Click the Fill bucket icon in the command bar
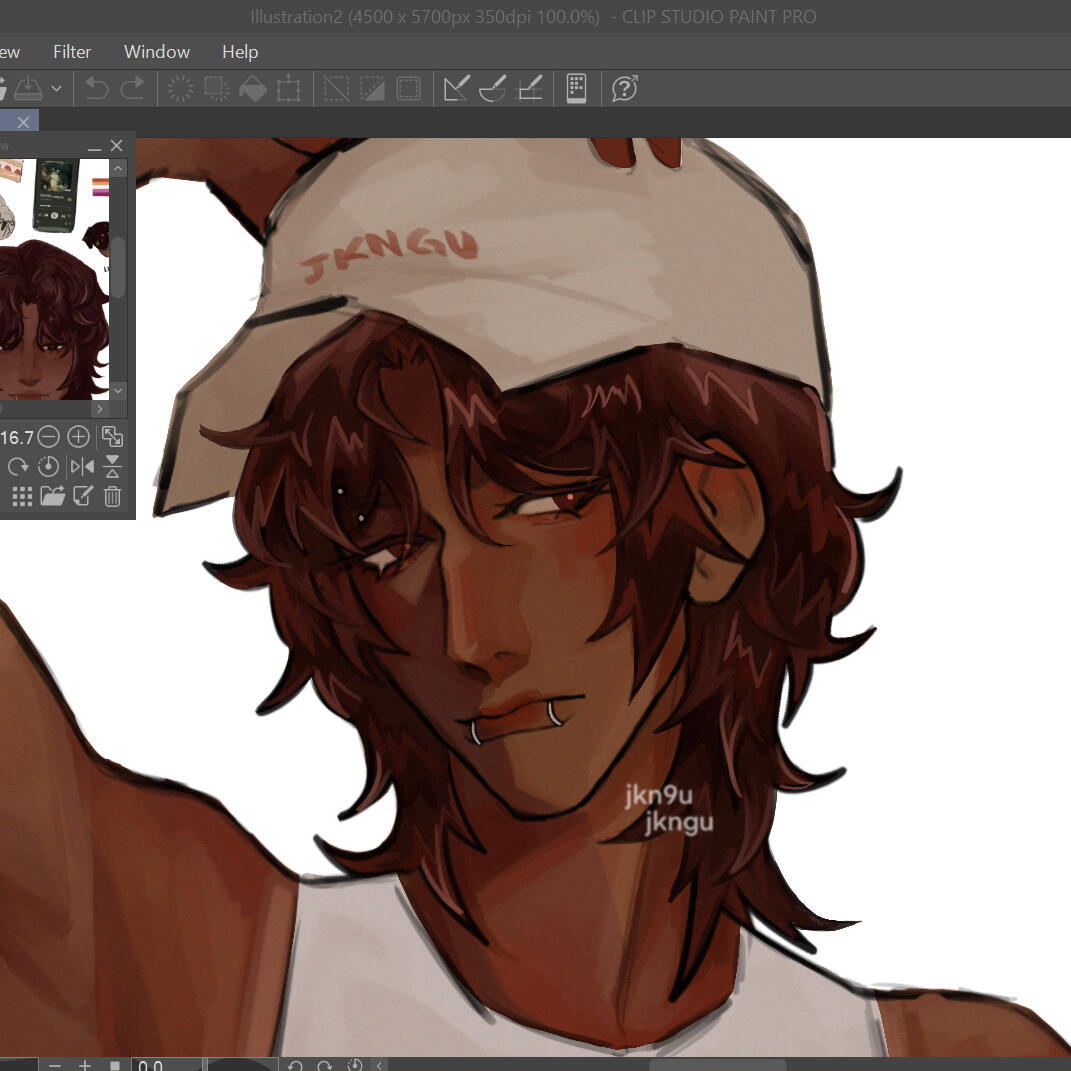The height and width of the screenshot is (1071, 1071). [x=253, y=89]
